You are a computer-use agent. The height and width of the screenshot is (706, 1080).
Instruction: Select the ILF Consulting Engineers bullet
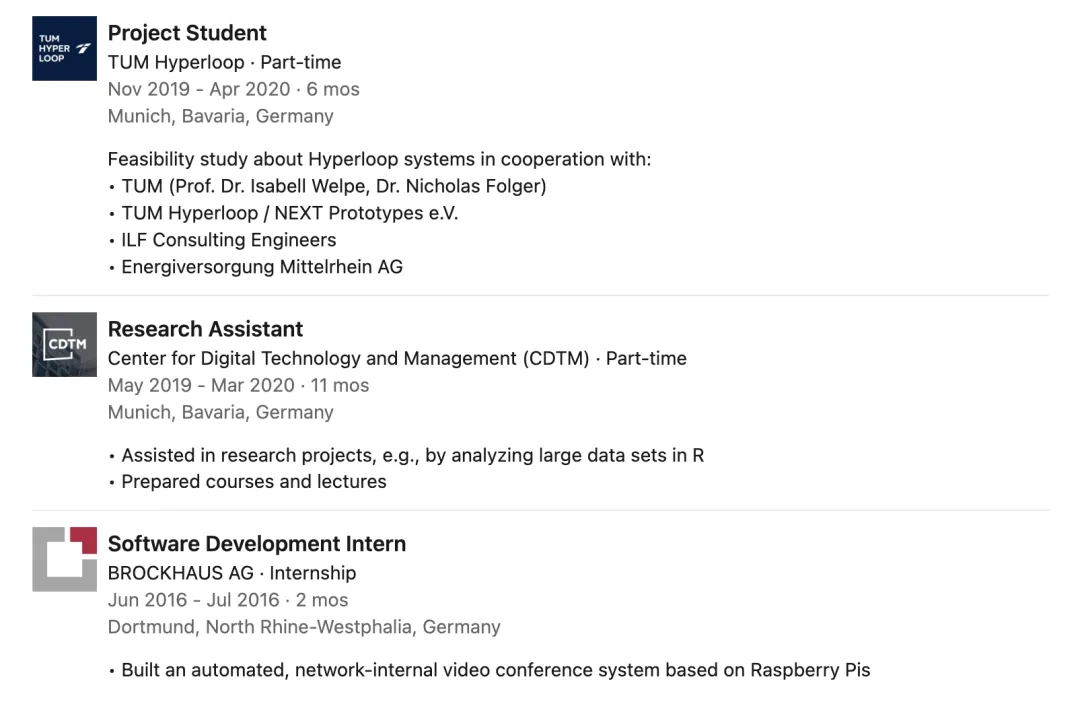pyautogui.click(x=229, y=240)
